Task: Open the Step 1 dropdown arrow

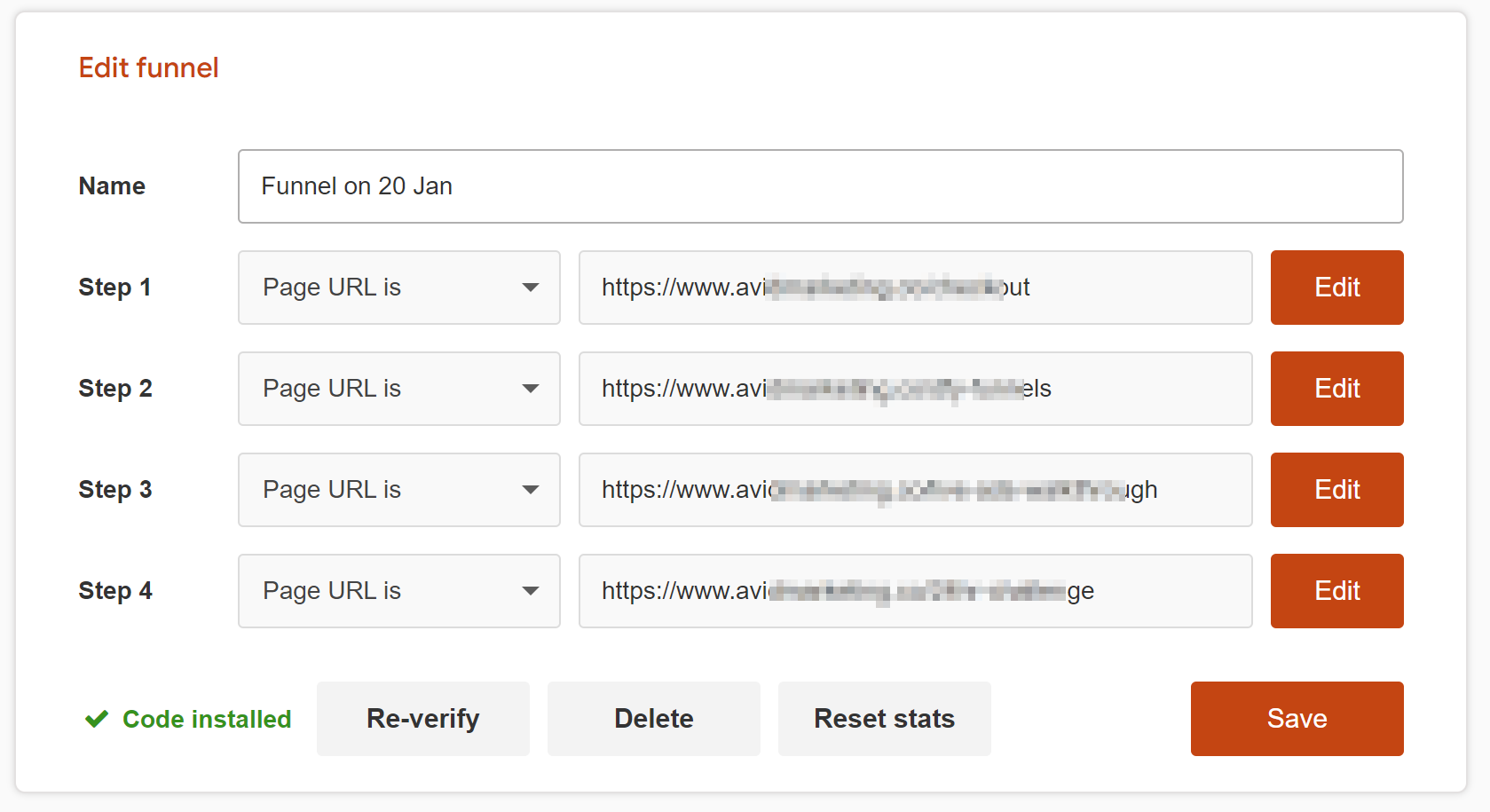Action: [x=531, y=288]
